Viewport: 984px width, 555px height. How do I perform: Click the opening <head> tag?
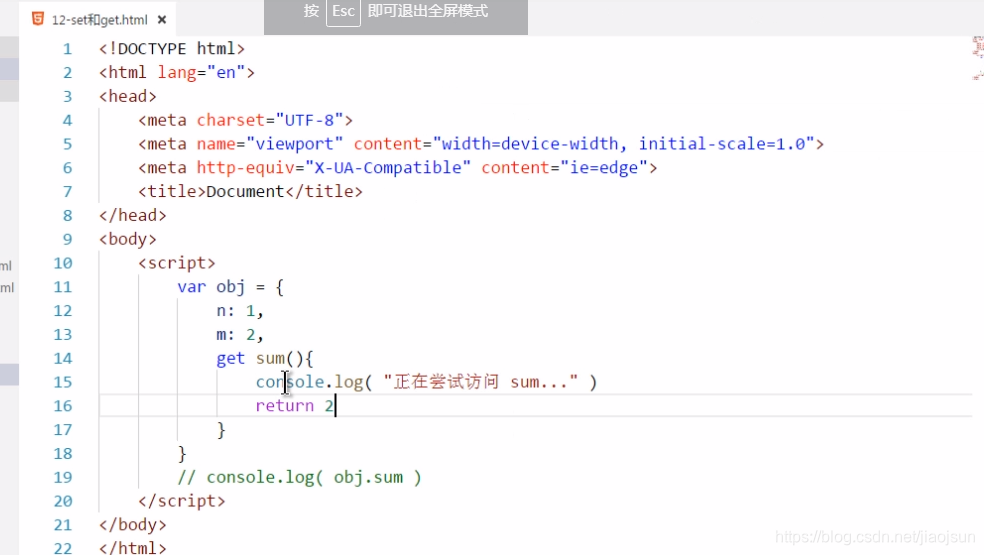[x=127, y=97]
